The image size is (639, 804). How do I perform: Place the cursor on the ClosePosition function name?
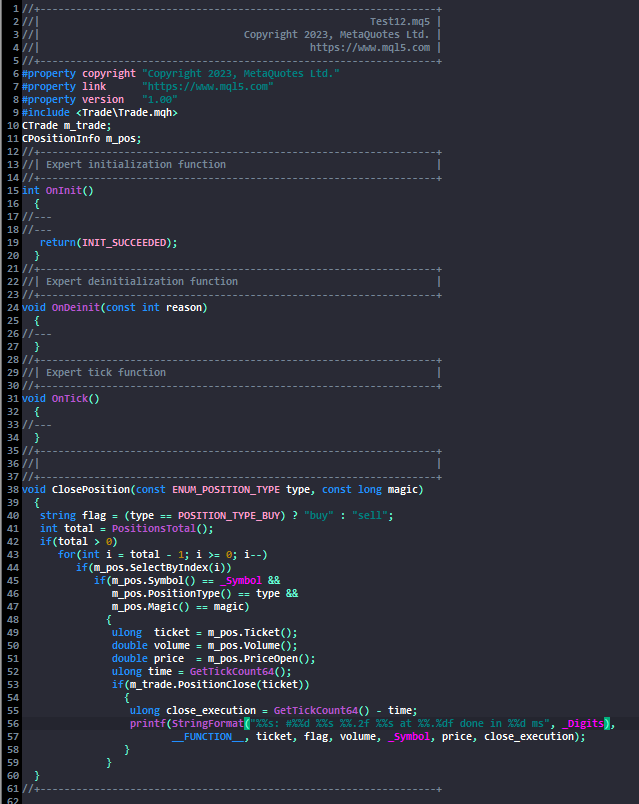pyautogui.click(x=91, y=490)
